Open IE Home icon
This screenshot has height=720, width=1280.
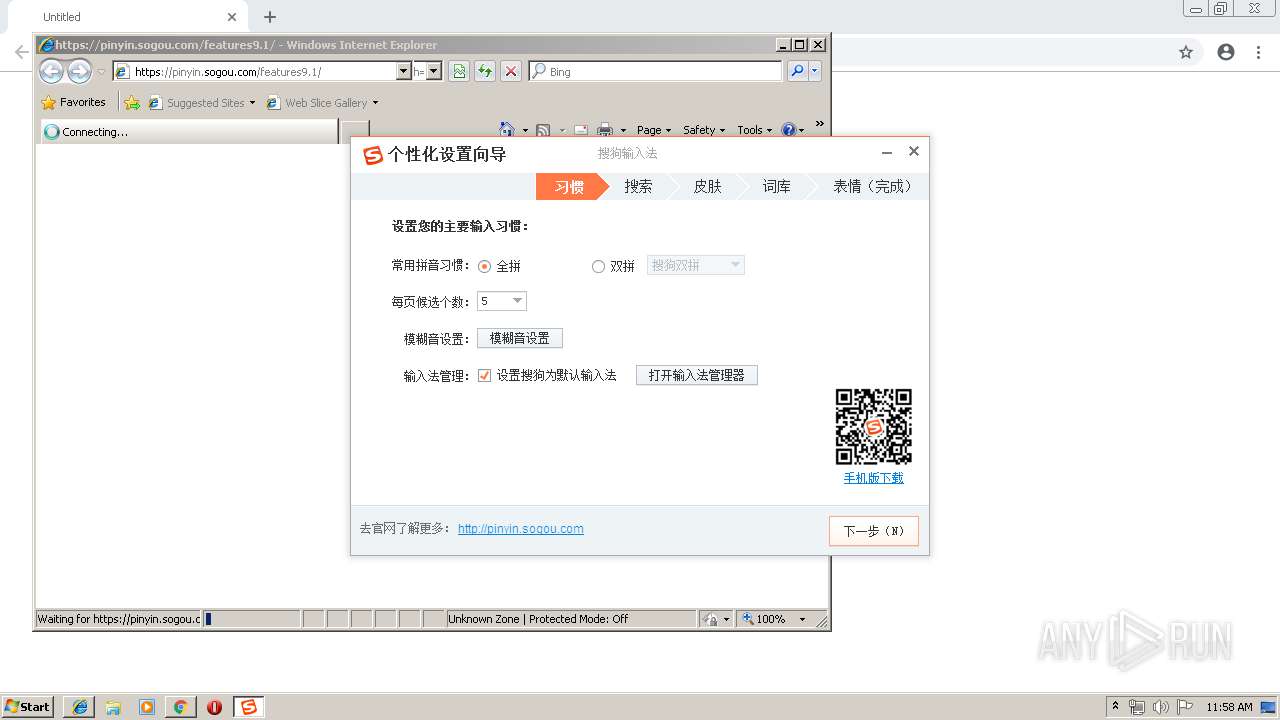tap(507, 130)
